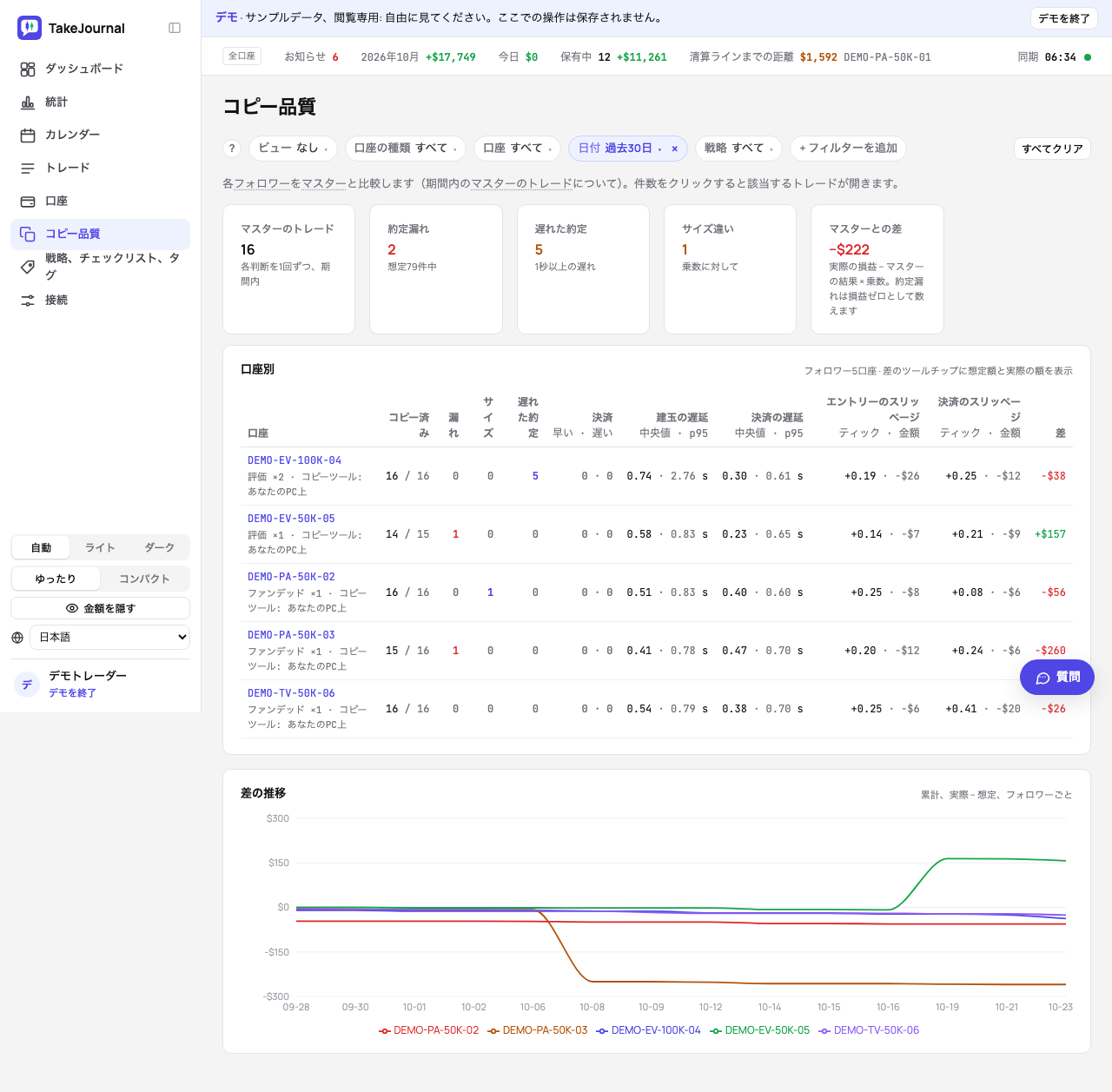This screenshot has width=1112, height=1092.
Task: Expand the 口座の種類 すべて filter
Action: [406, 149]
